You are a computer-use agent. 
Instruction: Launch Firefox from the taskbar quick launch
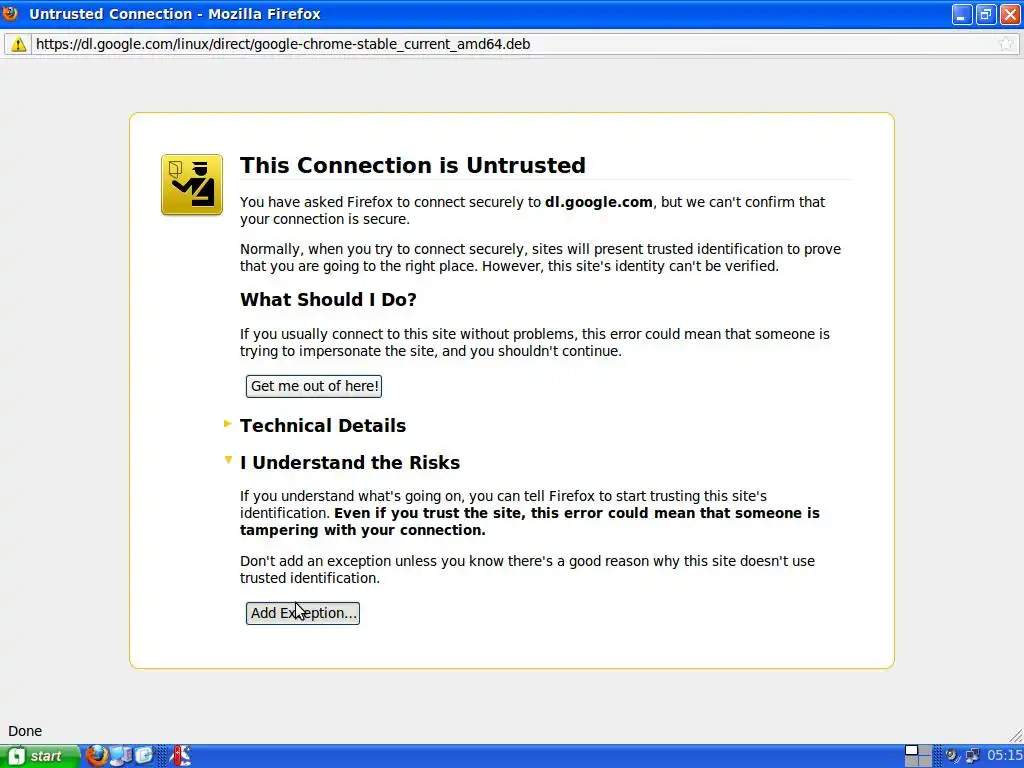[x=97, y=756]
